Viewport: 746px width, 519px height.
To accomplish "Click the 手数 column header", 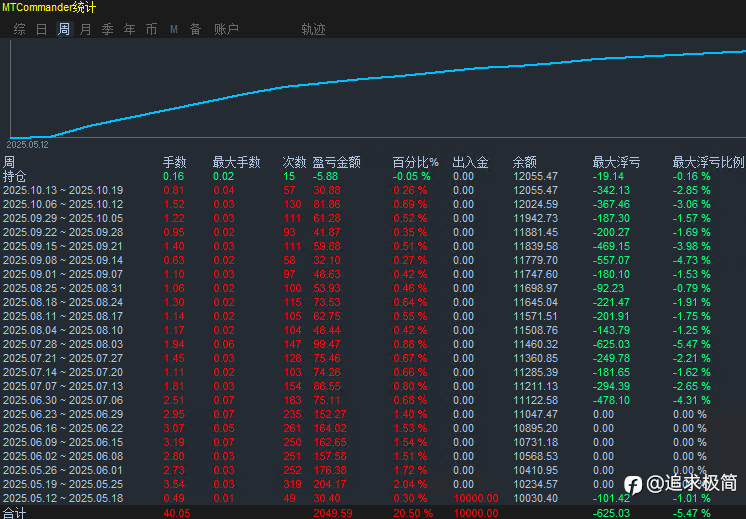I will point(175,162).
